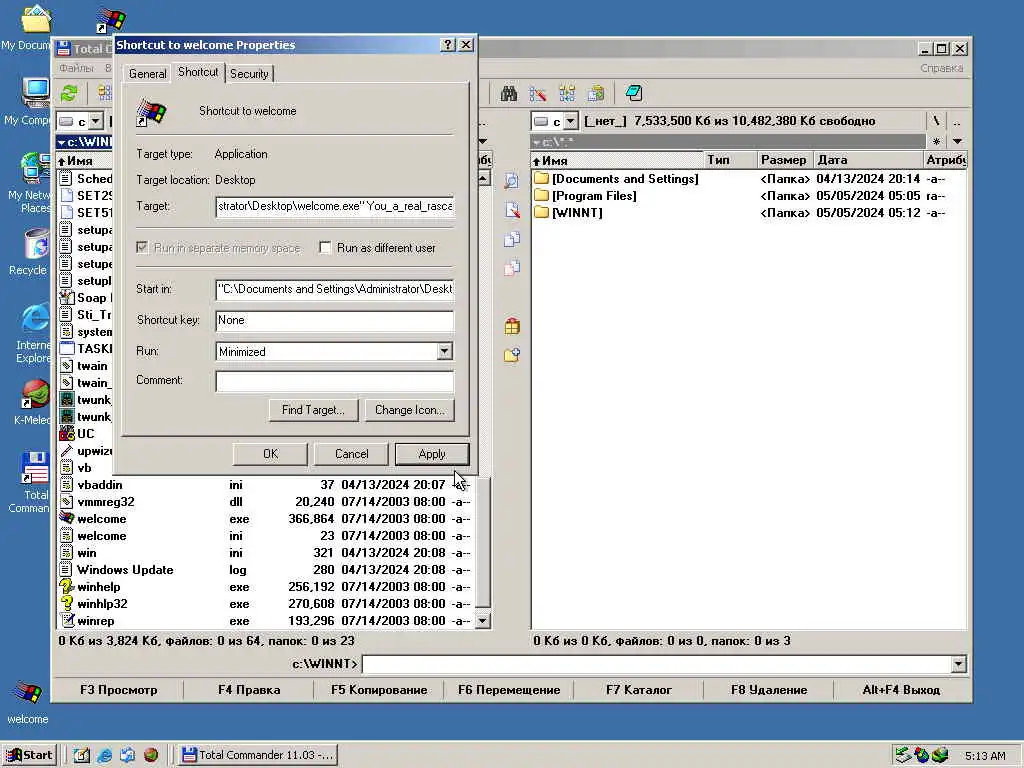Open the command line history dropdown arrow
This screenshot has width=1024, height=768.
coord(958,664)
